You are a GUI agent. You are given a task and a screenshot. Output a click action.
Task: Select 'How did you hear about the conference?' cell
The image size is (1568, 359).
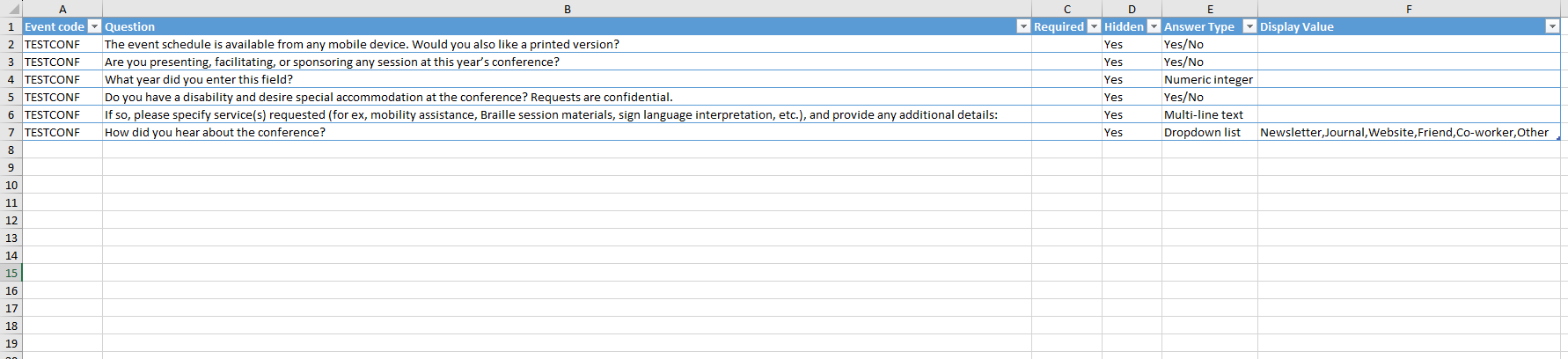(215, 132)
